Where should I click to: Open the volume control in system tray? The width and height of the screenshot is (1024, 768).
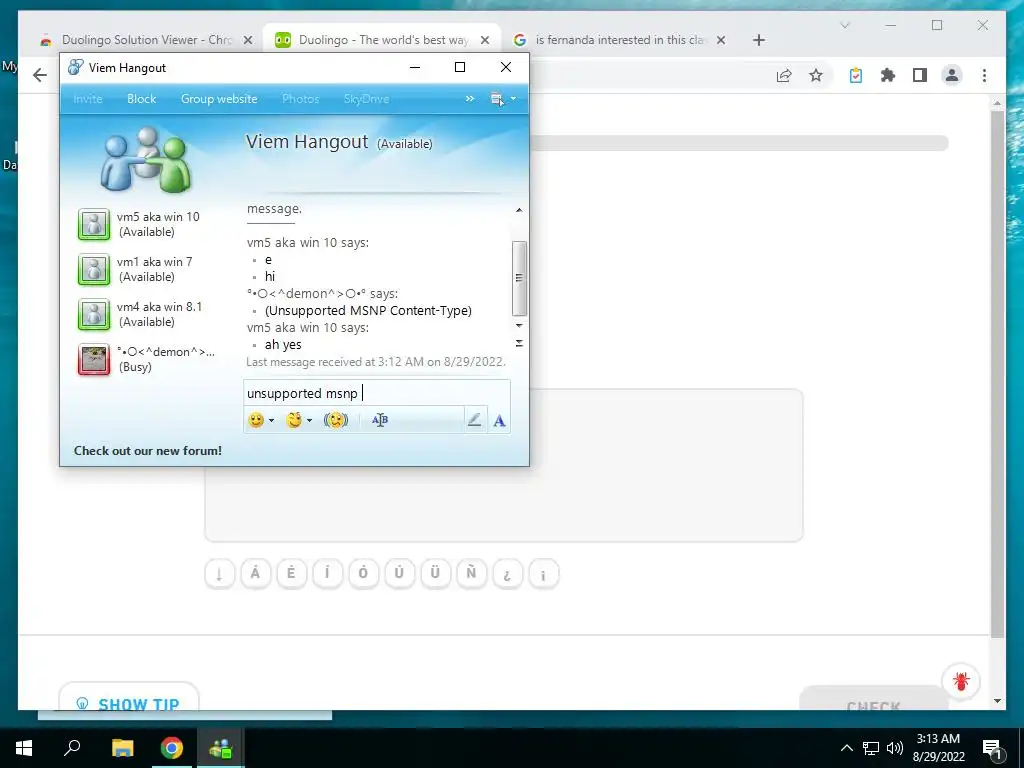coord(895,748)
